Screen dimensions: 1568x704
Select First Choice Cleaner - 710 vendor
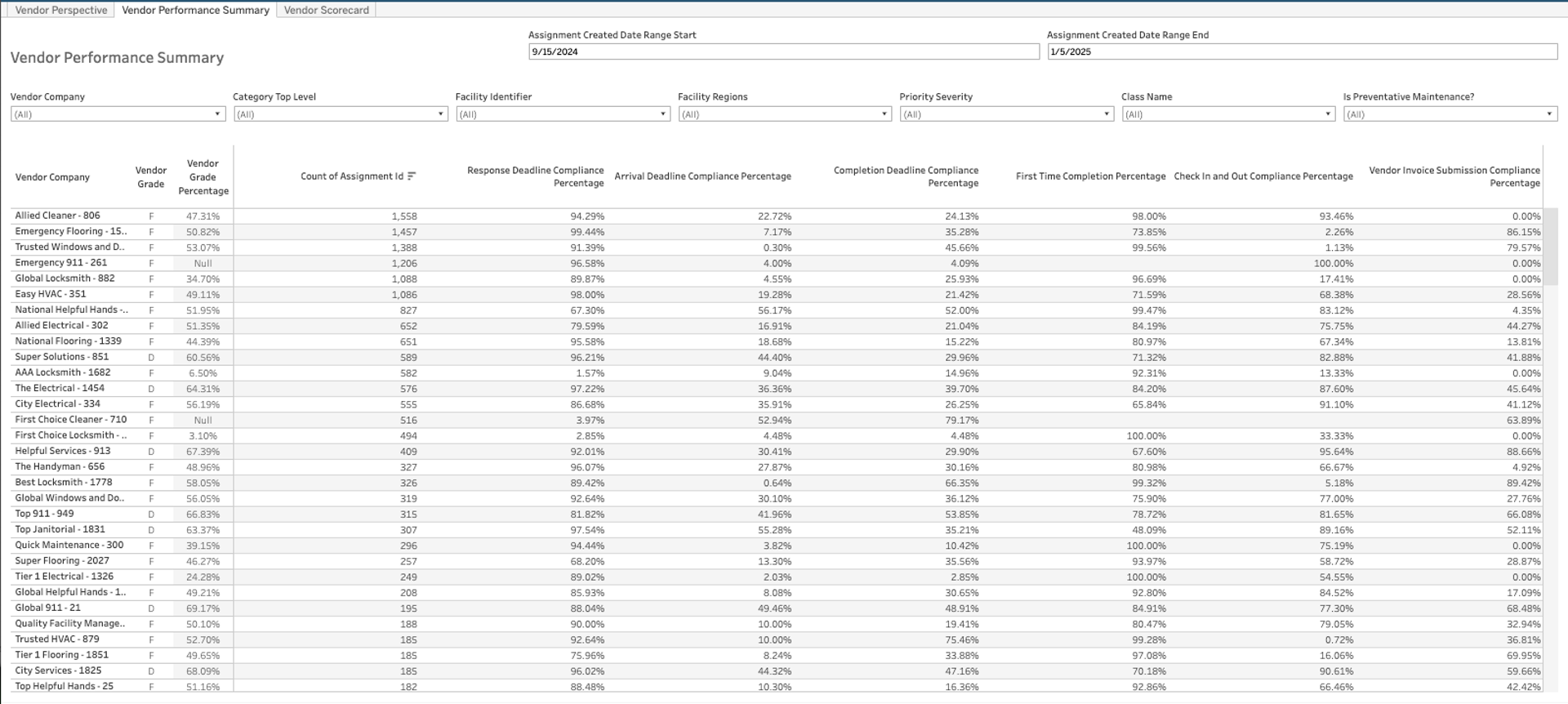coord(70,420)
